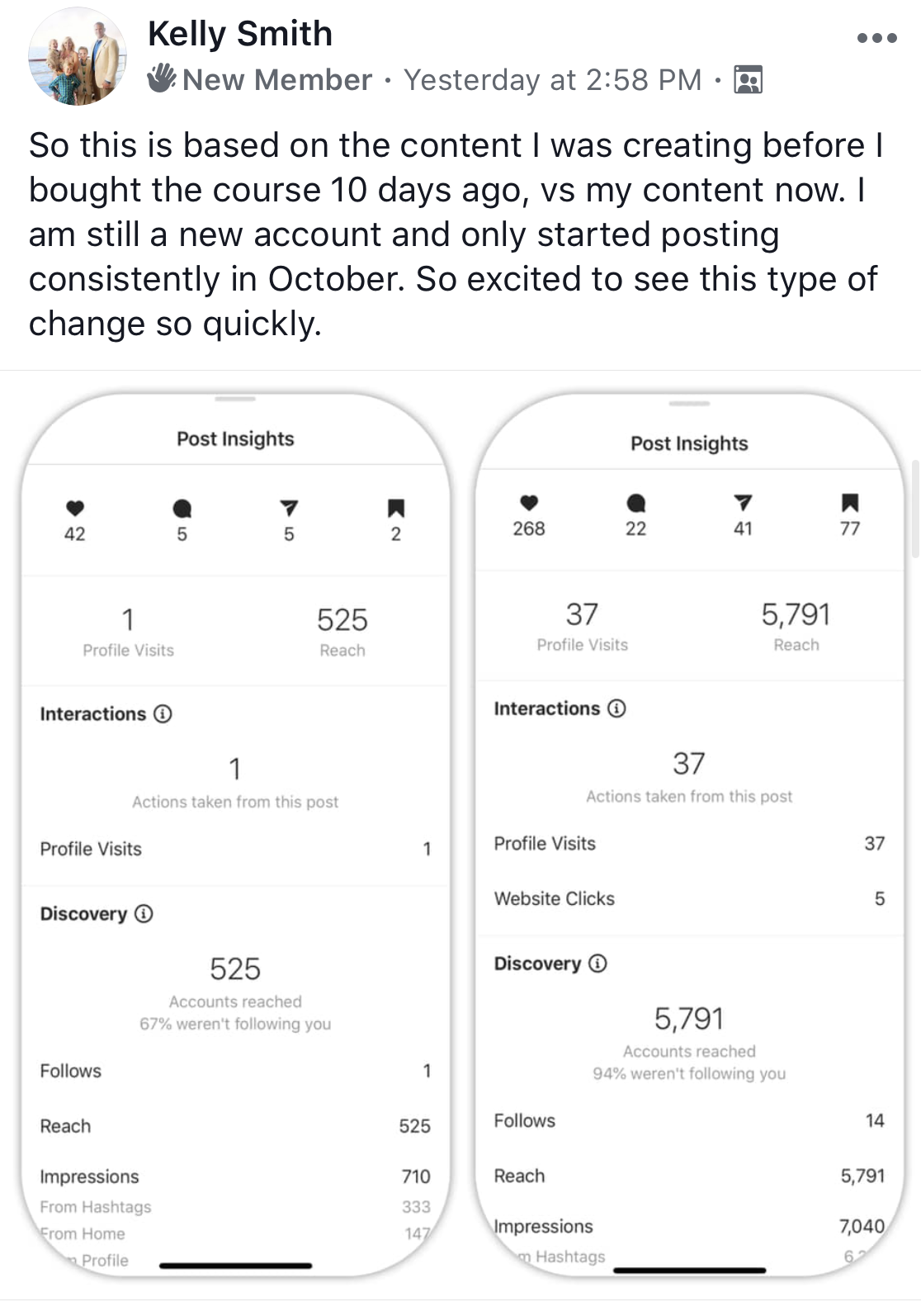This screenshot has height=1316, width=921.
Task: Tap the bookmark icon with 2 saves
Action: point(396,508)
